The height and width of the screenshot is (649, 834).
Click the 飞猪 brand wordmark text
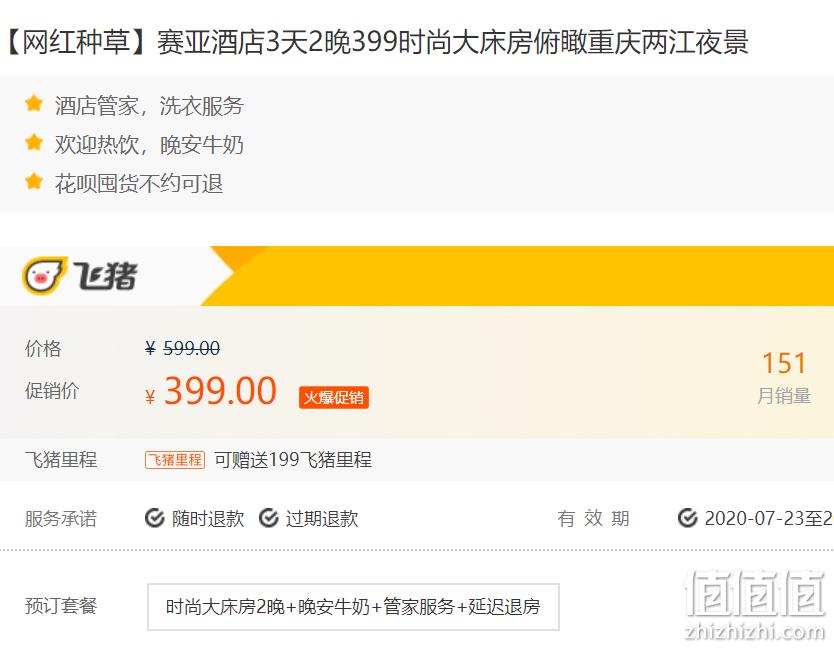point(105,276)
